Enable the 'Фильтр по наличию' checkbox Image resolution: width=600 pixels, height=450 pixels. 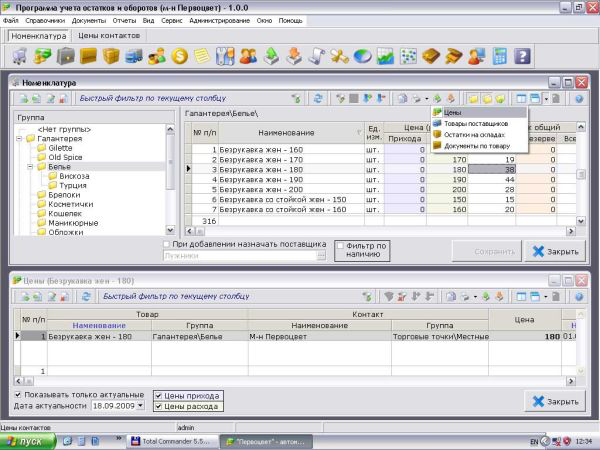[340, 246]
